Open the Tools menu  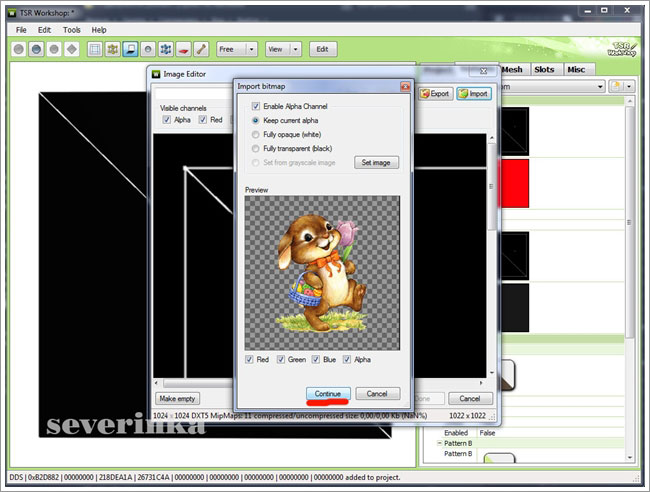pos(72,30)
